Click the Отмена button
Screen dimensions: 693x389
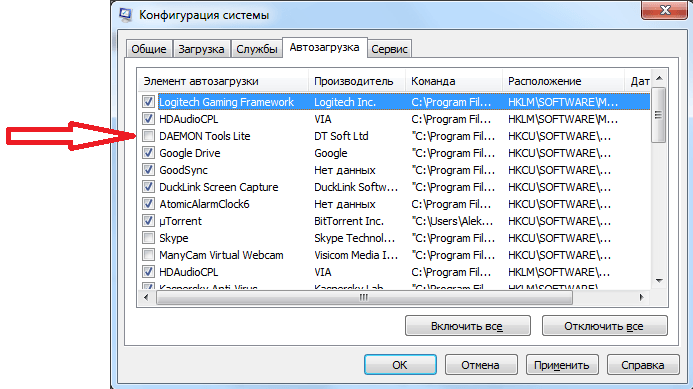480,365
